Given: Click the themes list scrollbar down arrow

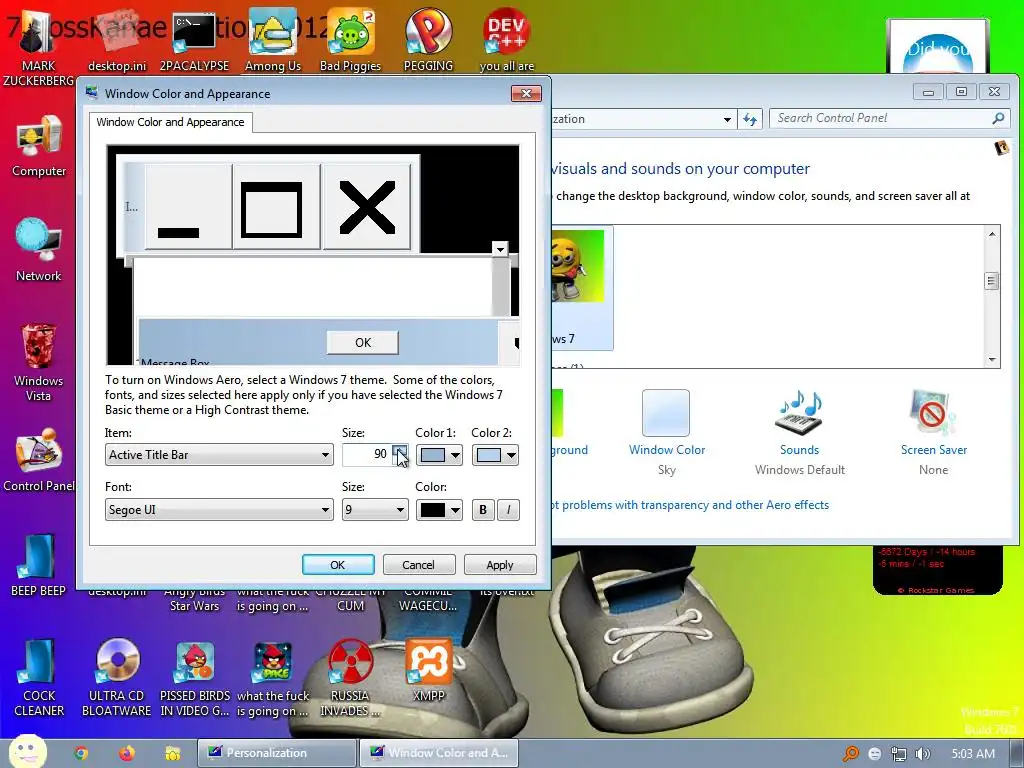Looking at the screenshot, I should tap(992, 360).
